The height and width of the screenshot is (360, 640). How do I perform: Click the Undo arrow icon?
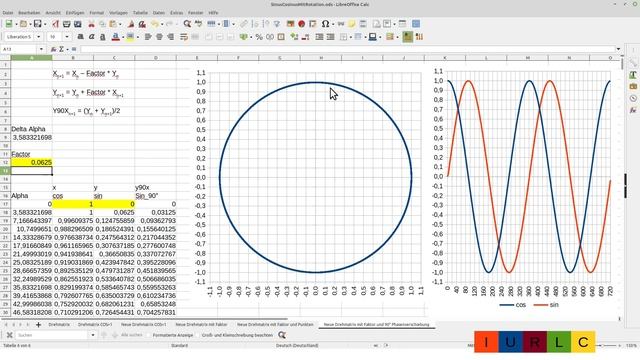(x=155, y=24)
